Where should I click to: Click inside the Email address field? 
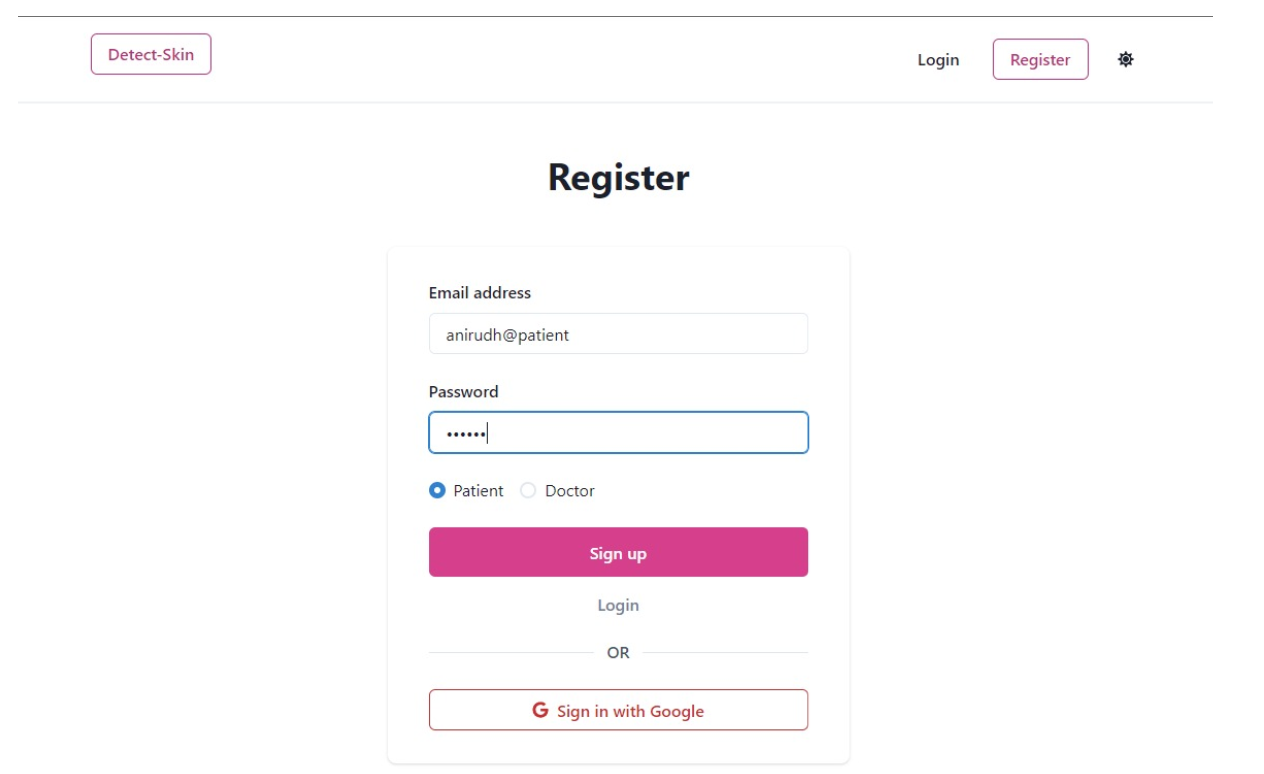pos(618,333)
